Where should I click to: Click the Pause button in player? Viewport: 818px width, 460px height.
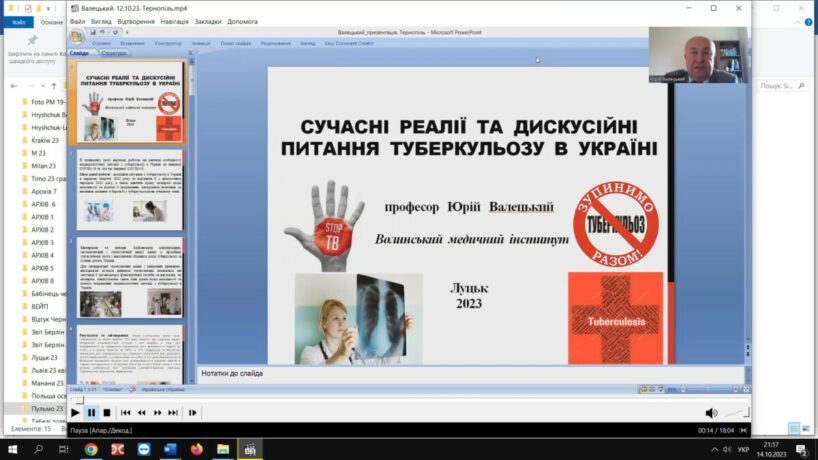[x=91, y=412]
